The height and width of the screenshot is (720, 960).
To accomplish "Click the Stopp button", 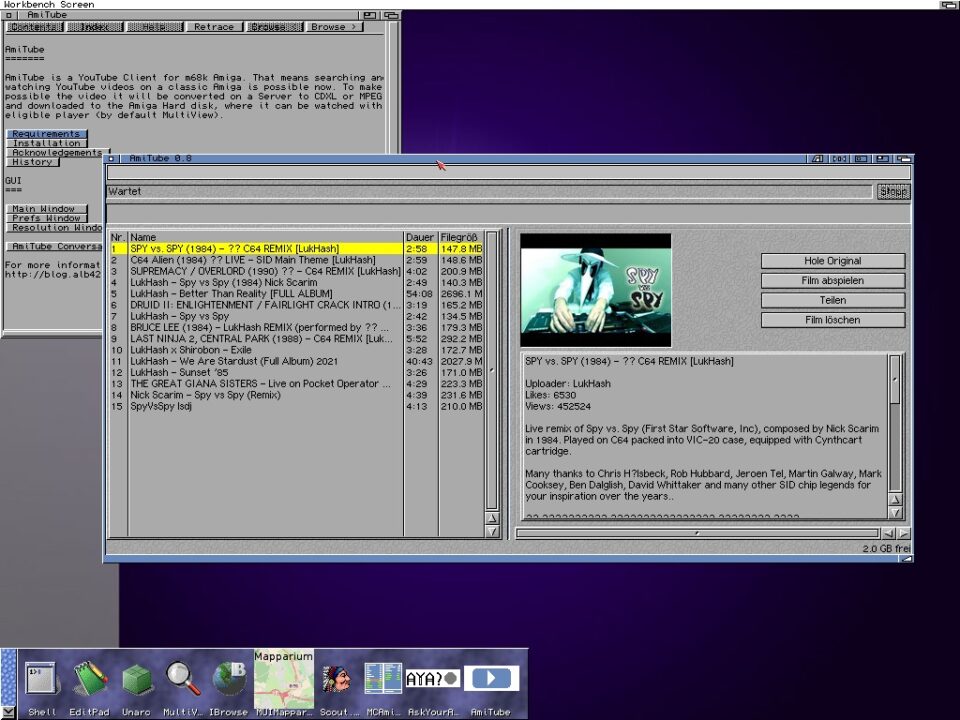I will (893, 192).
